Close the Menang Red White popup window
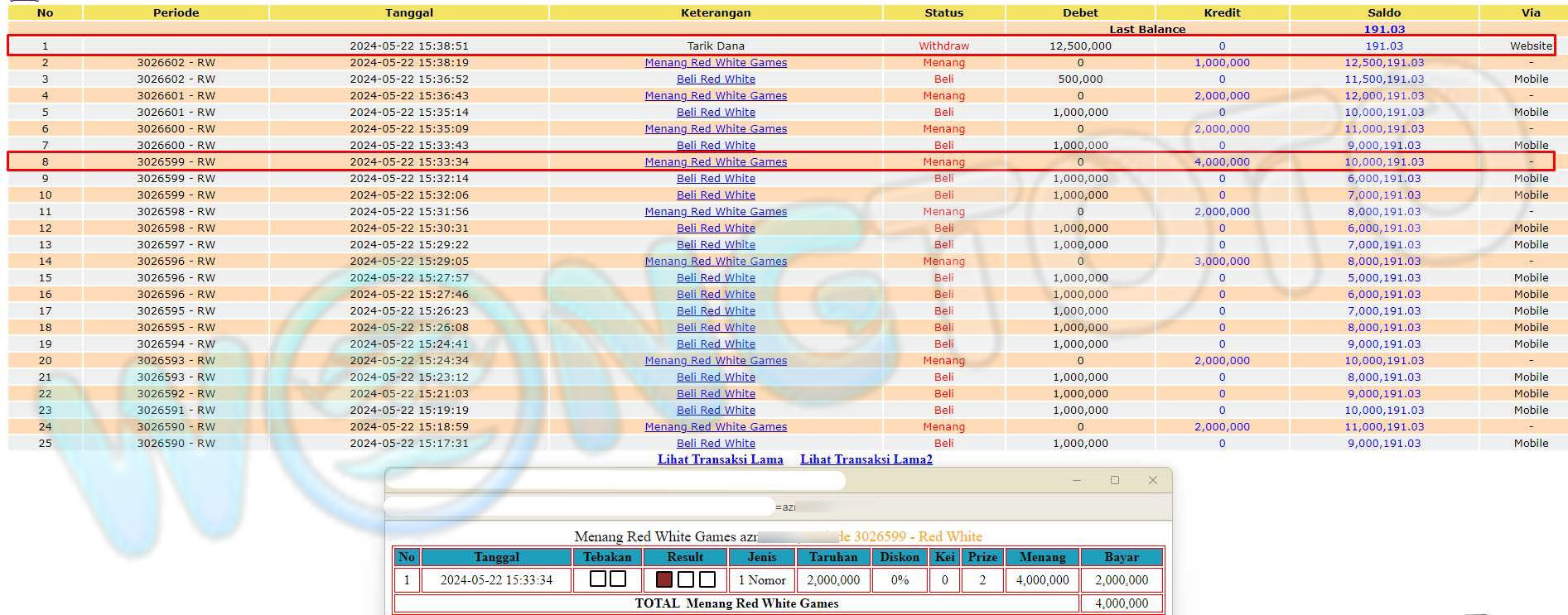Screen dimensions: 1568x615 [x=1152, y=480]
